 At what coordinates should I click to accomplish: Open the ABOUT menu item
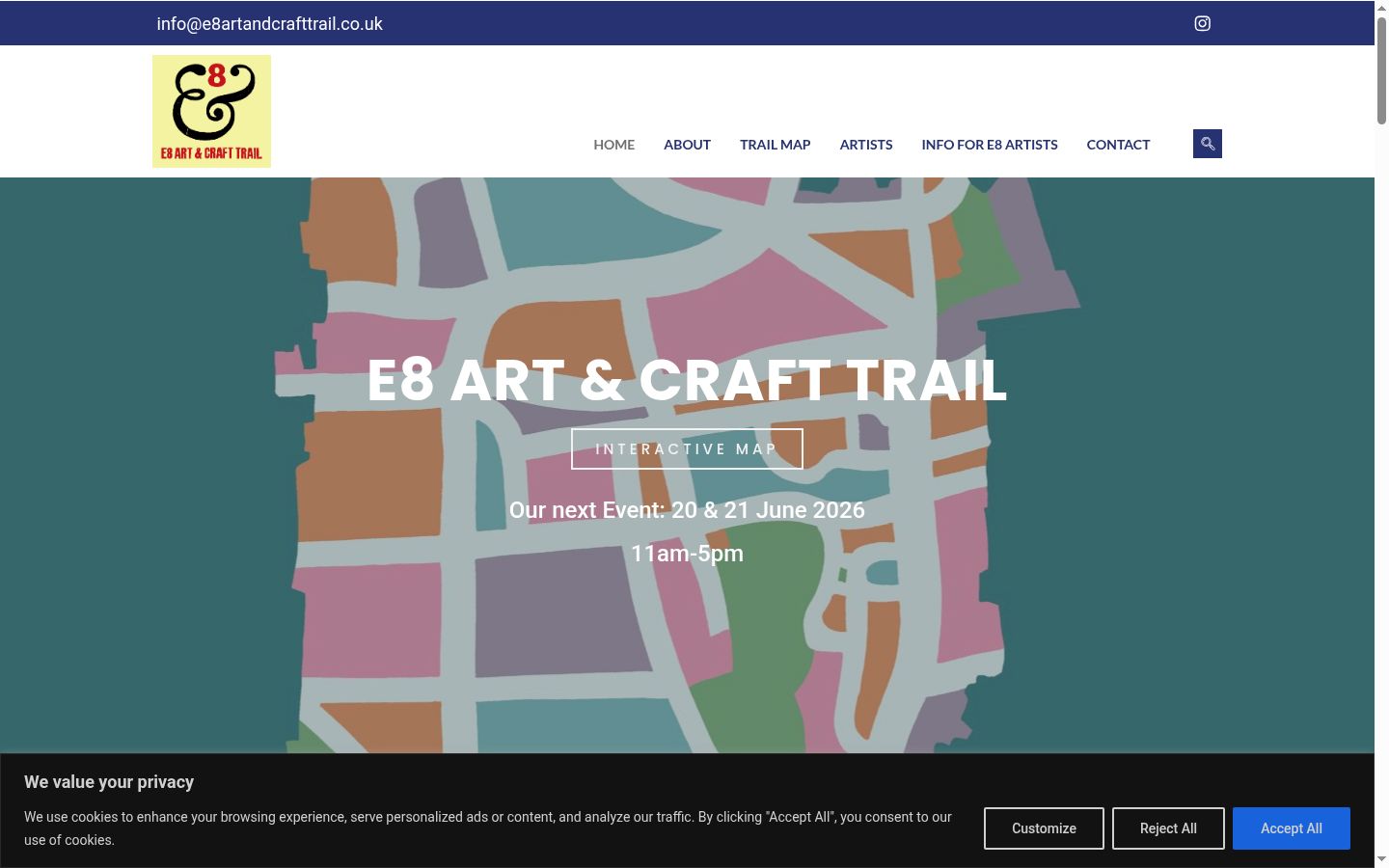tap(687, 145)
